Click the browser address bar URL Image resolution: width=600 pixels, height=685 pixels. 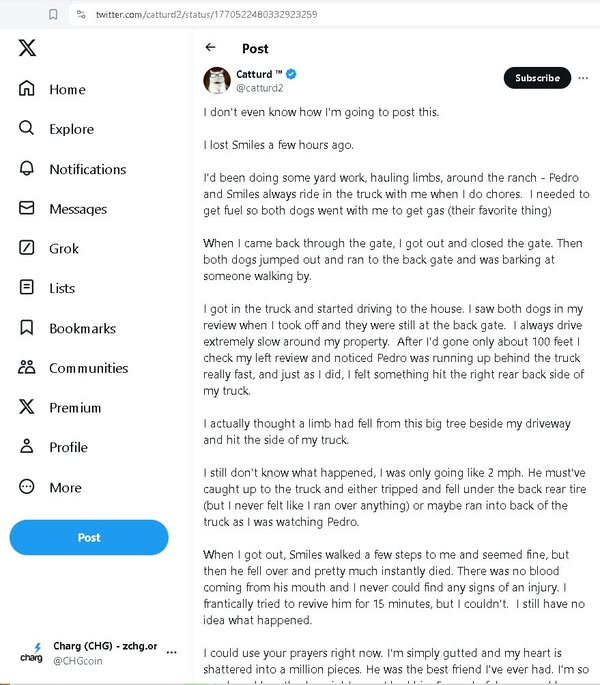[x=206, y=14]
